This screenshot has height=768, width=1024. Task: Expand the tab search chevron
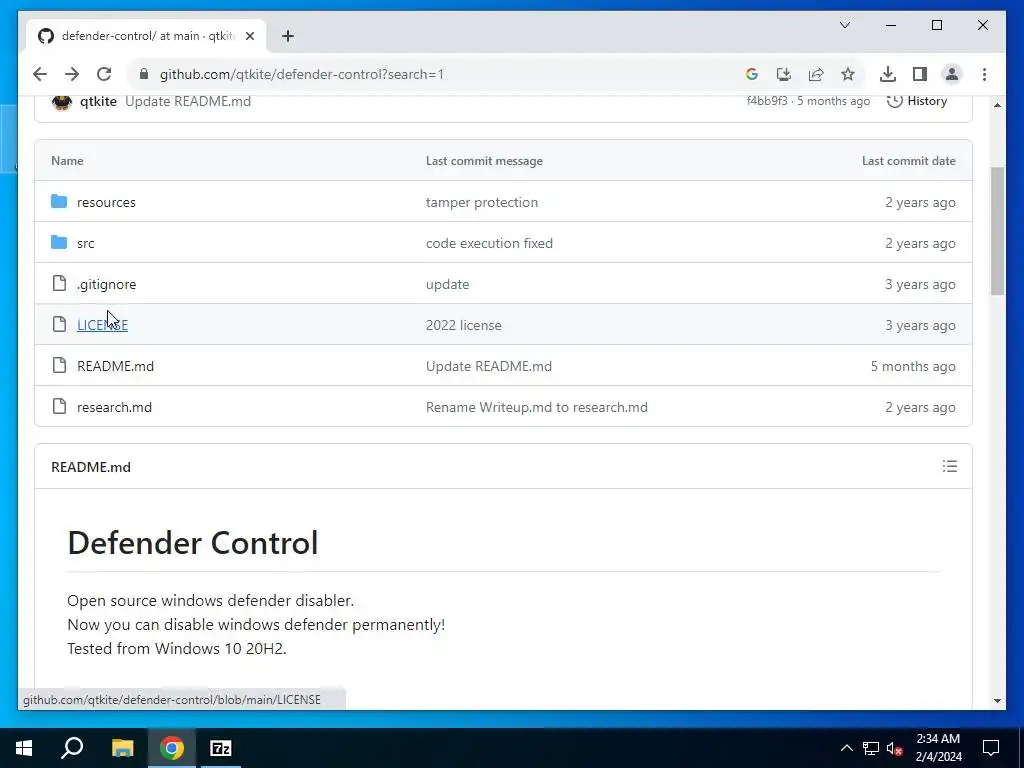coord(845,25)
